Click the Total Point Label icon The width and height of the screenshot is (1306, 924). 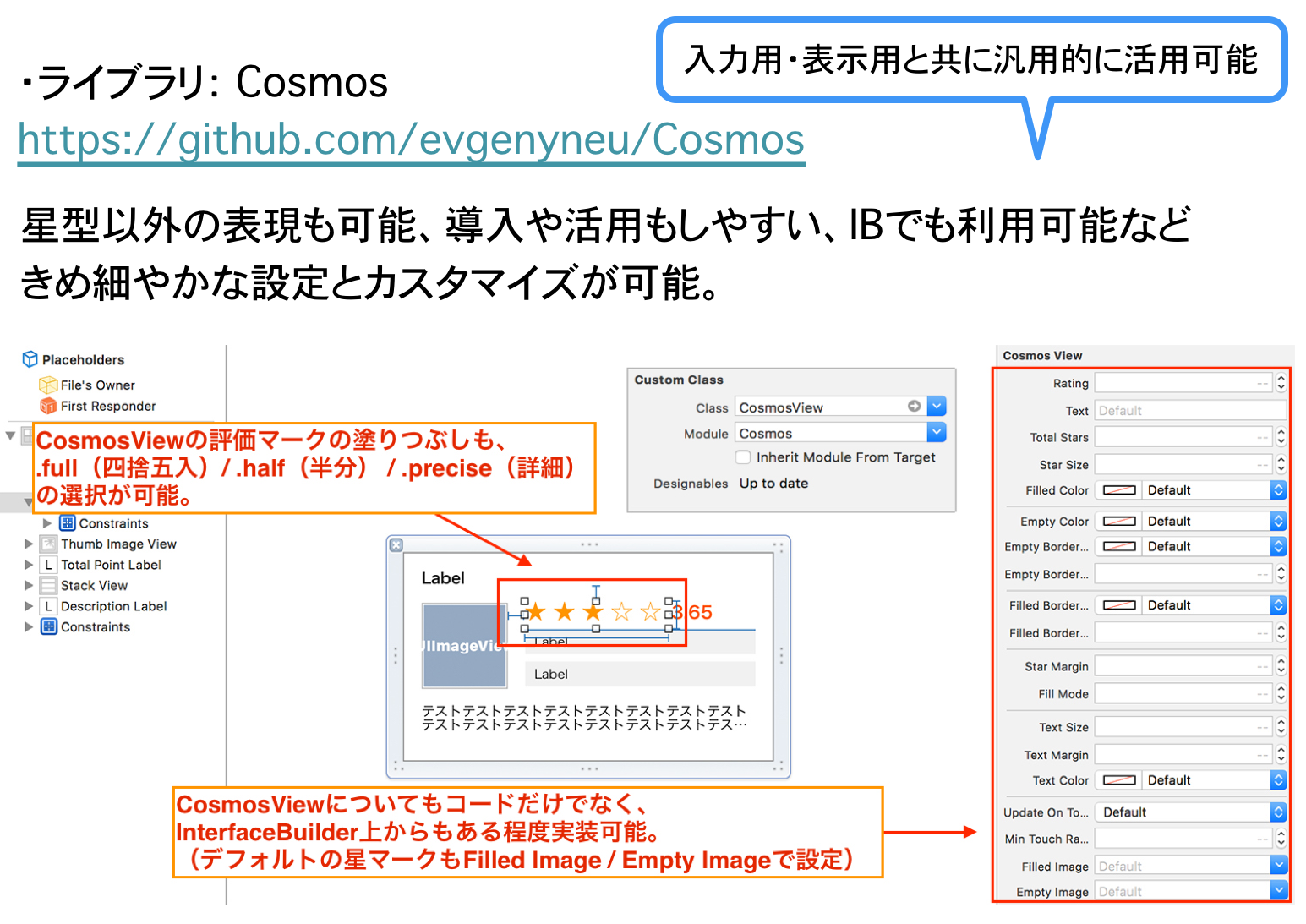point(49,565)
